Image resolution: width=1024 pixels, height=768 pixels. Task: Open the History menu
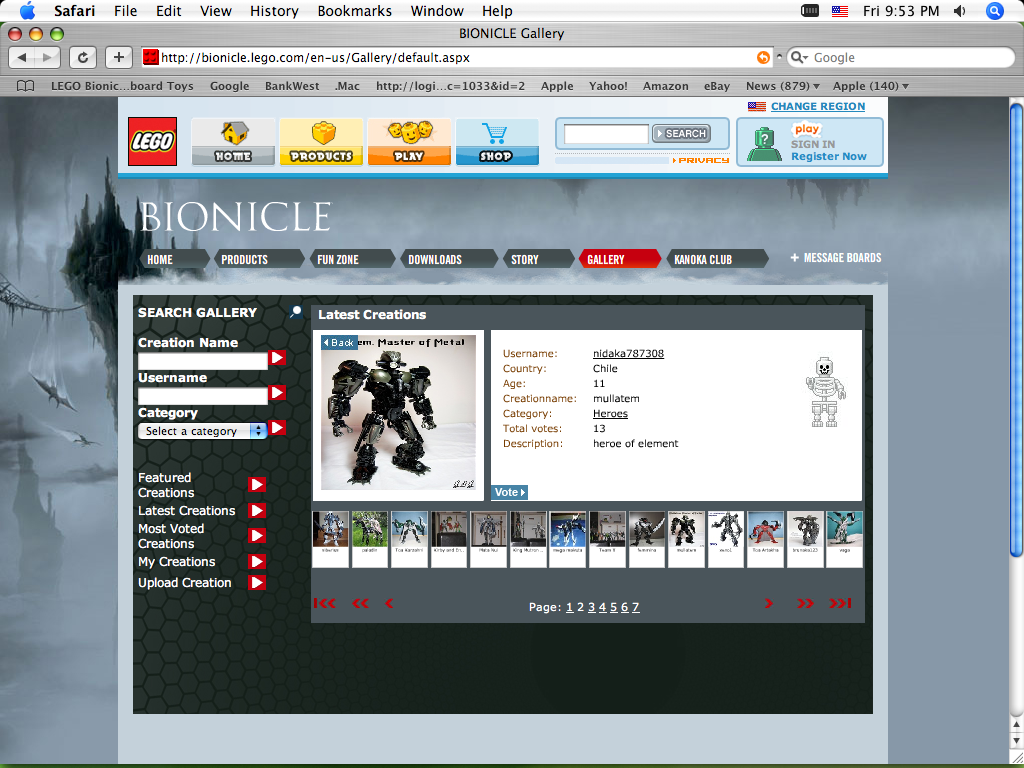coord(273,11)
